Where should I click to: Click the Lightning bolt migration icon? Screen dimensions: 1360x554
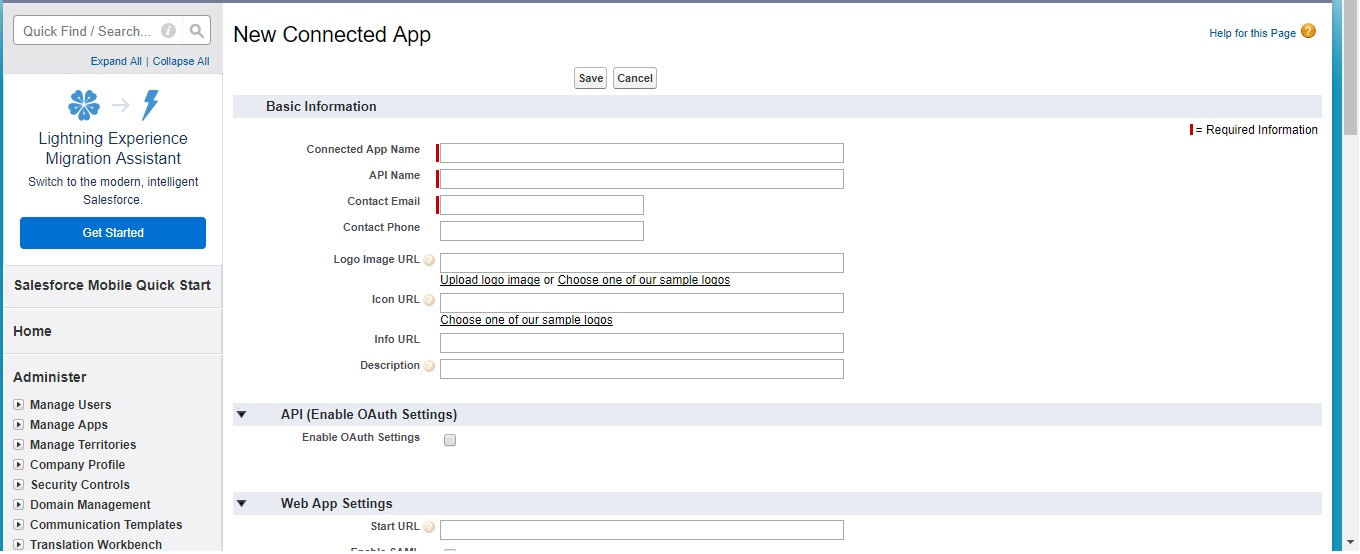[150, 105]
